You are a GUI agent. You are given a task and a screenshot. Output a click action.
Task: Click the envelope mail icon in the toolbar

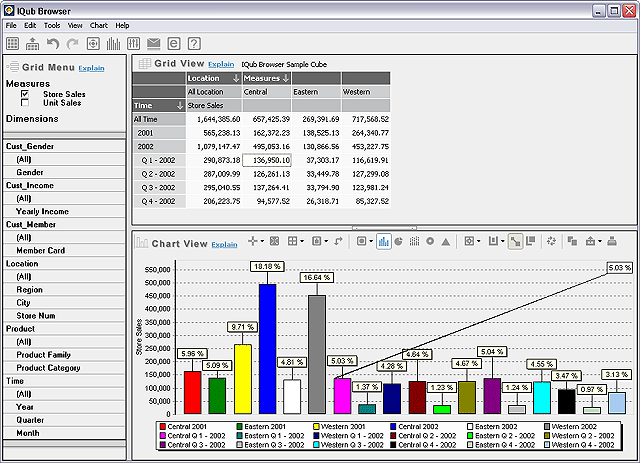pyautogui.click(x=153, y=43)
